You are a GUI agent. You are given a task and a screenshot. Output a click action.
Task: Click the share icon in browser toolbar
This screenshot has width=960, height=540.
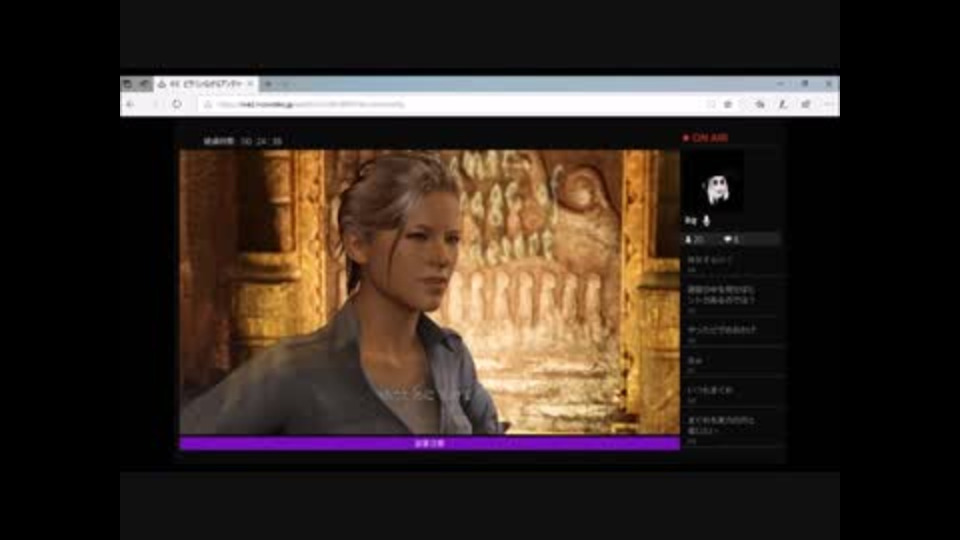(806, 105)
